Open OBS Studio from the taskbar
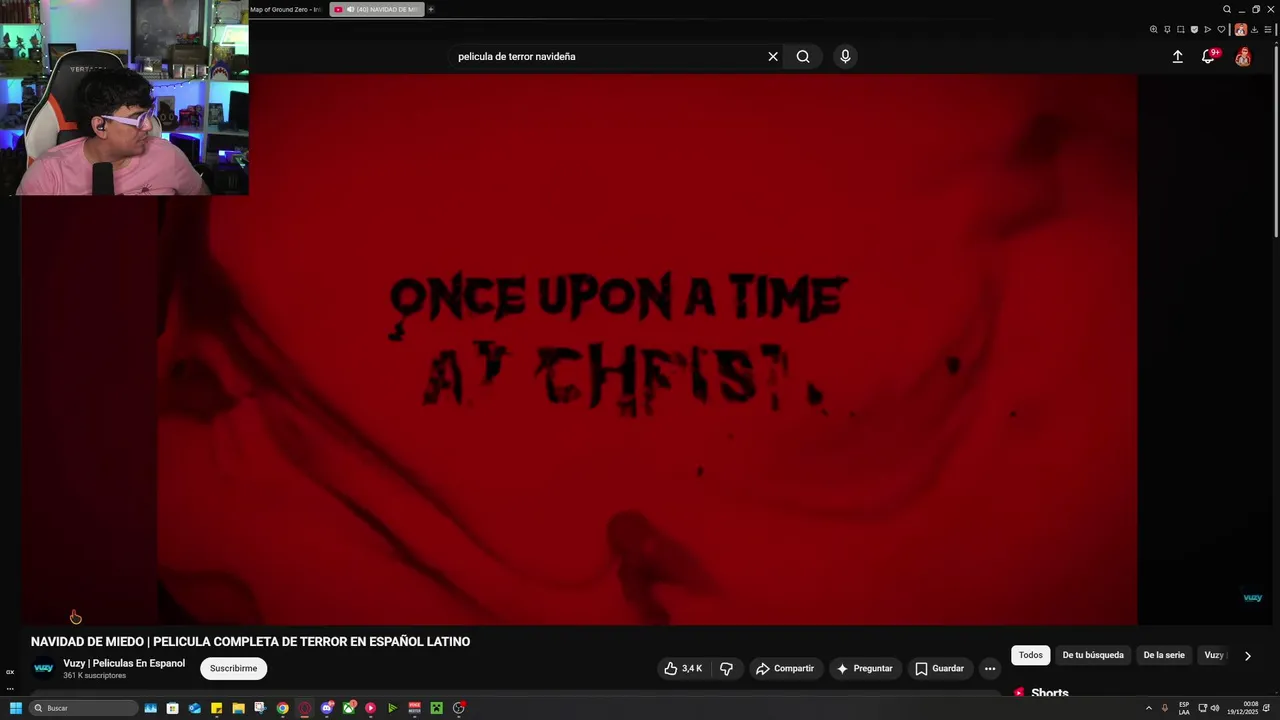The image size is (1280, 720). tap(459, 708)
